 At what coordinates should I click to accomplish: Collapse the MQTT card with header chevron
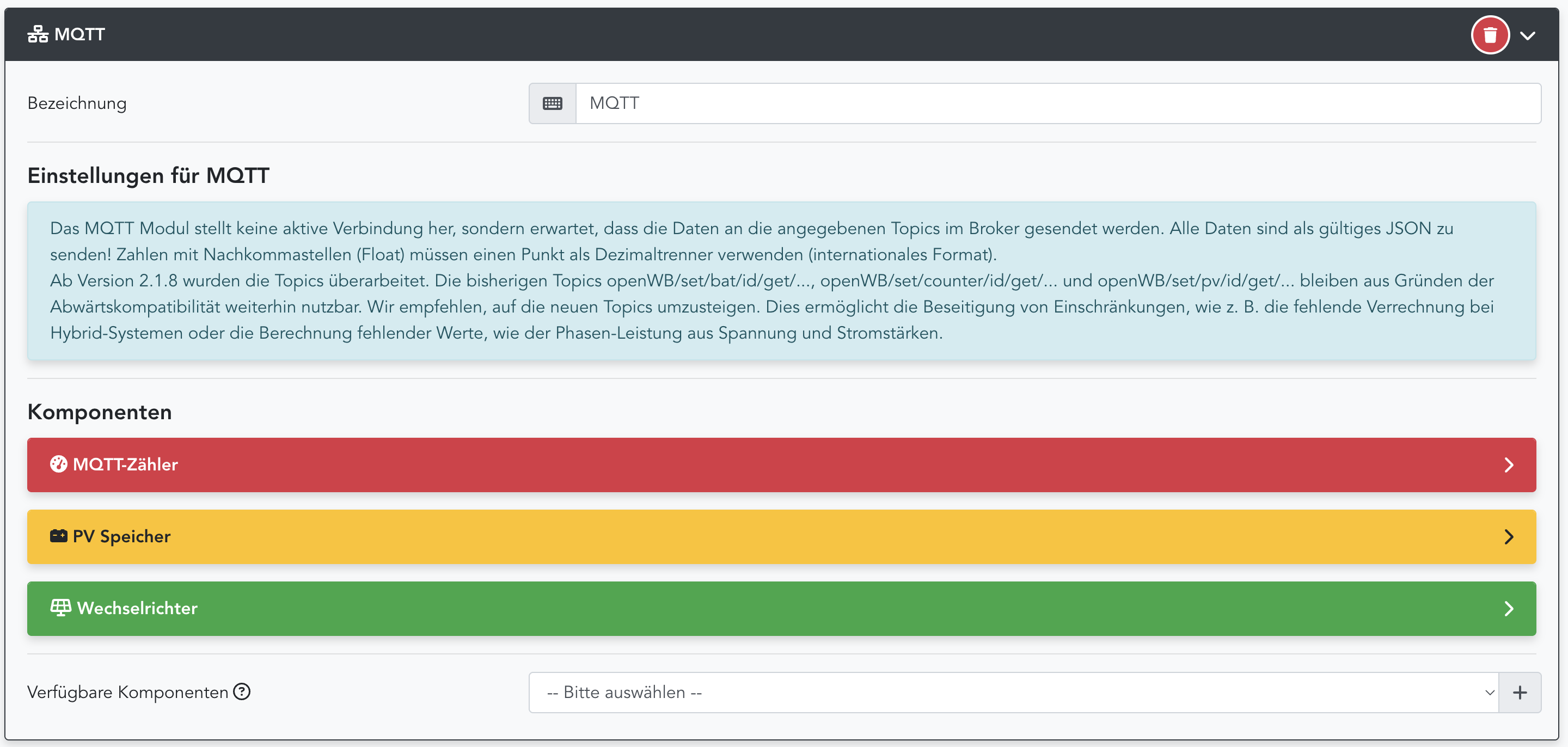(1527, 35)
